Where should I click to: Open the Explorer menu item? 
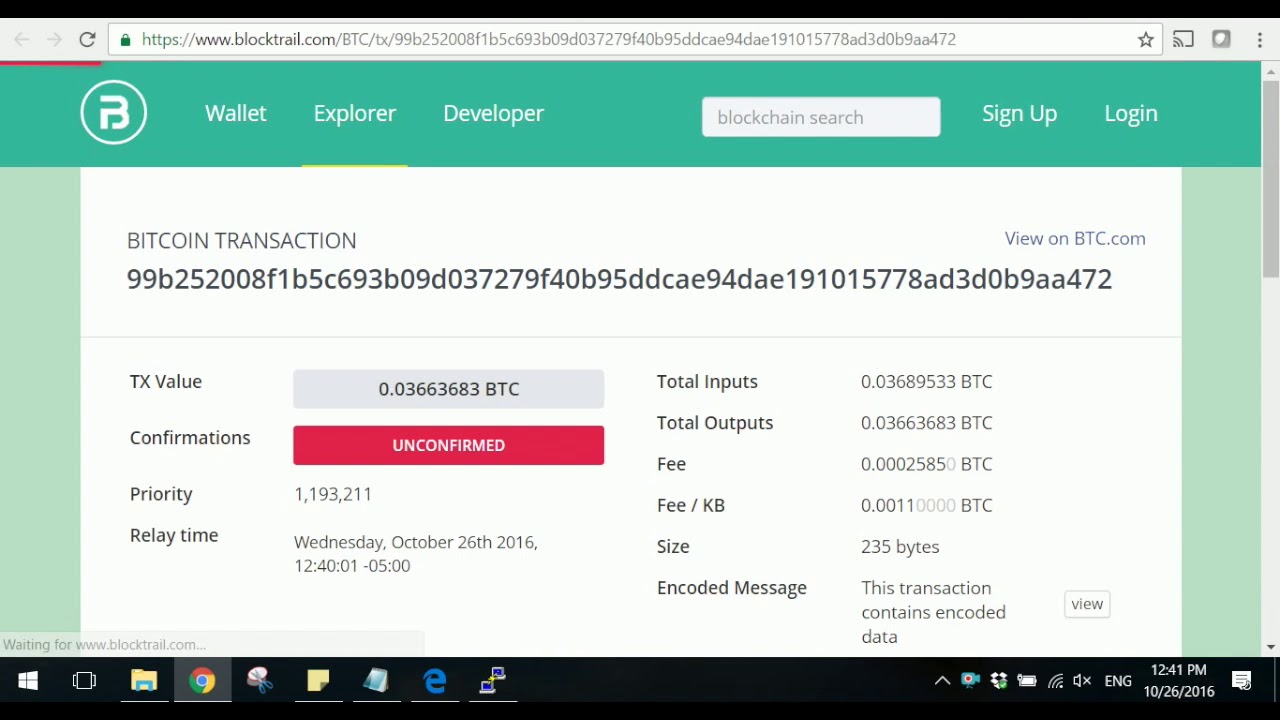click(x=355, y=113)
